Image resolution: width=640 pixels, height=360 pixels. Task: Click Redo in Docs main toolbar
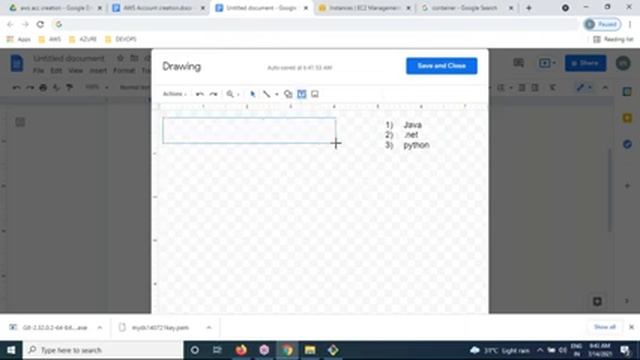point(30,87)
